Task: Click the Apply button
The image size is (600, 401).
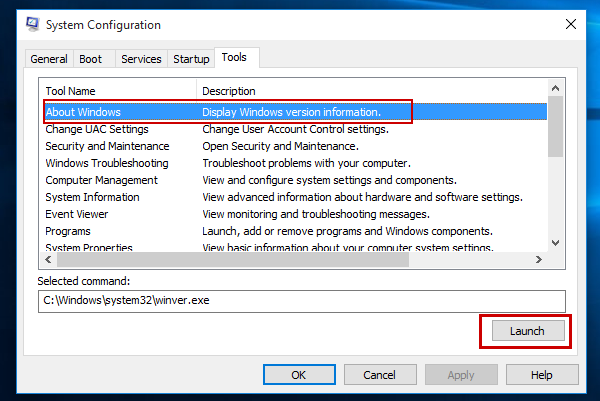Action: [x=461, y=375]
